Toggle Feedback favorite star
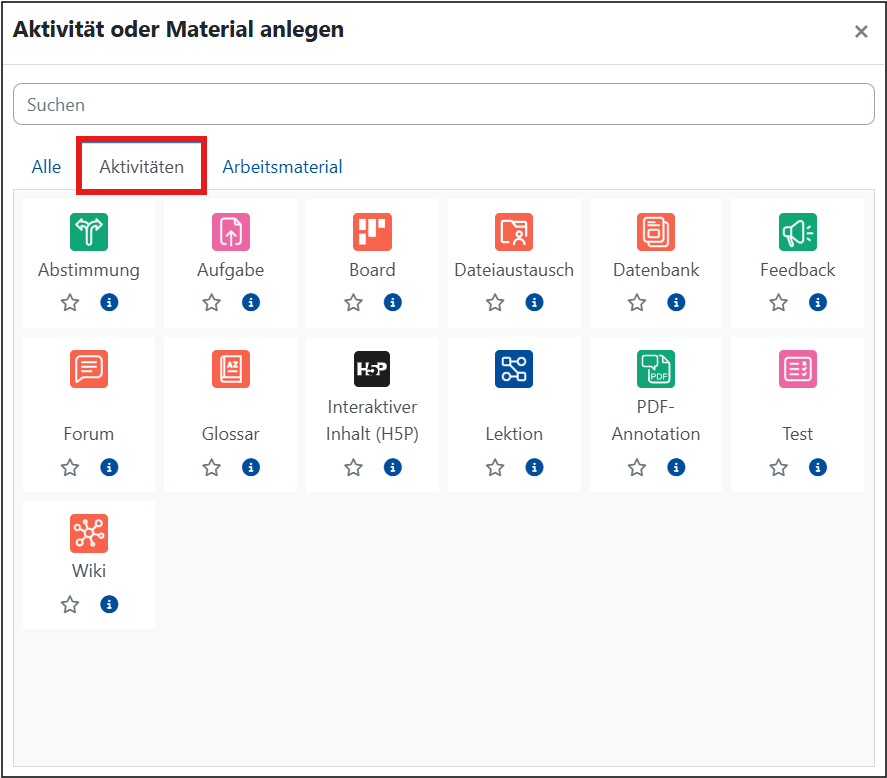 778,303
